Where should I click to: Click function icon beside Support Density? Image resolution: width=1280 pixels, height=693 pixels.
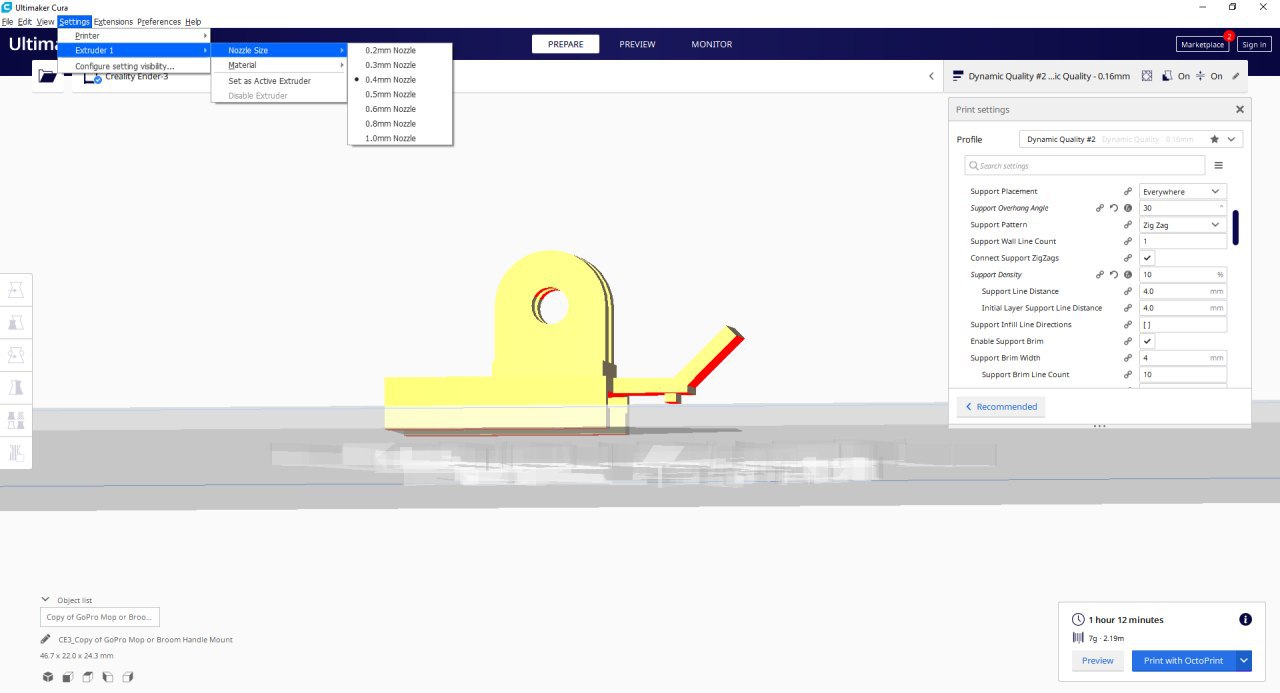click(x=1127, y=274)
